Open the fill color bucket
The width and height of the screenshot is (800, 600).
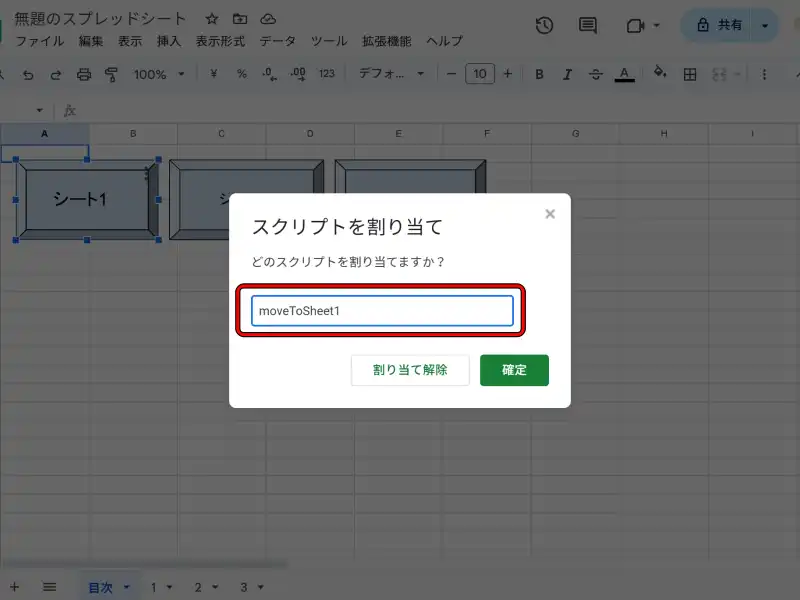[x=660, y=73]
